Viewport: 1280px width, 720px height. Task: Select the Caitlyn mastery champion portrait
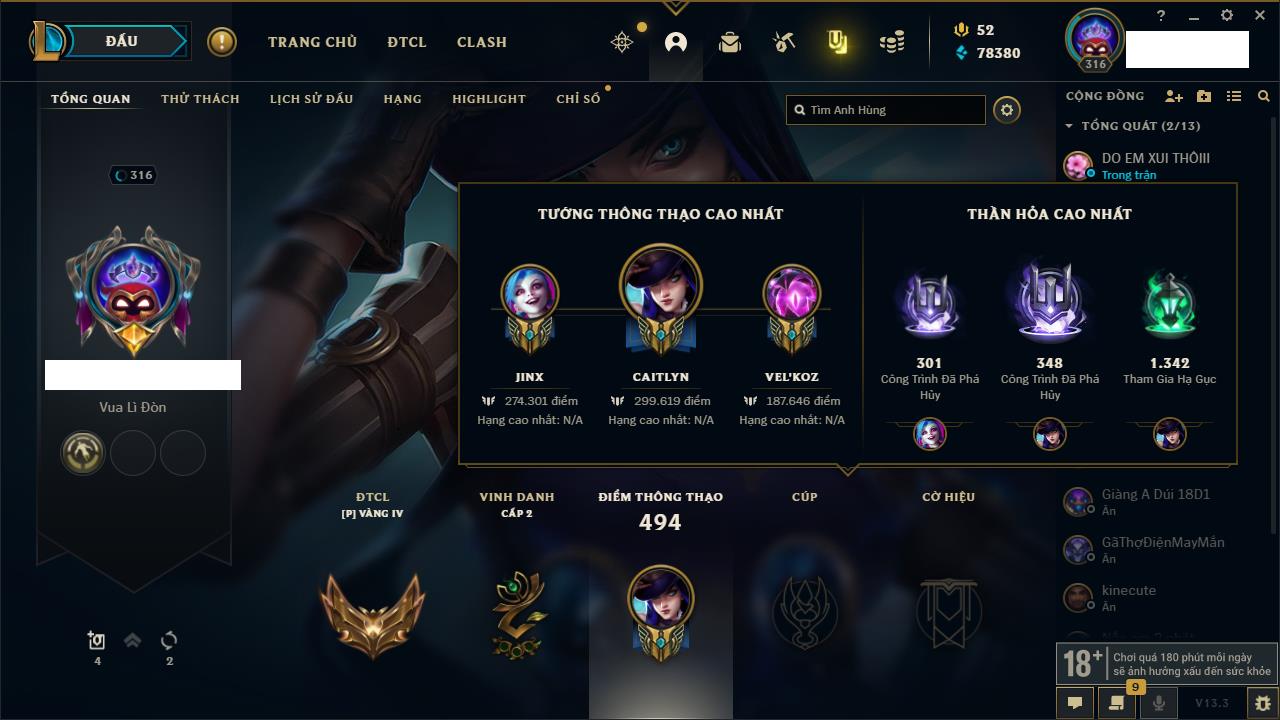(x=660, y=288)
